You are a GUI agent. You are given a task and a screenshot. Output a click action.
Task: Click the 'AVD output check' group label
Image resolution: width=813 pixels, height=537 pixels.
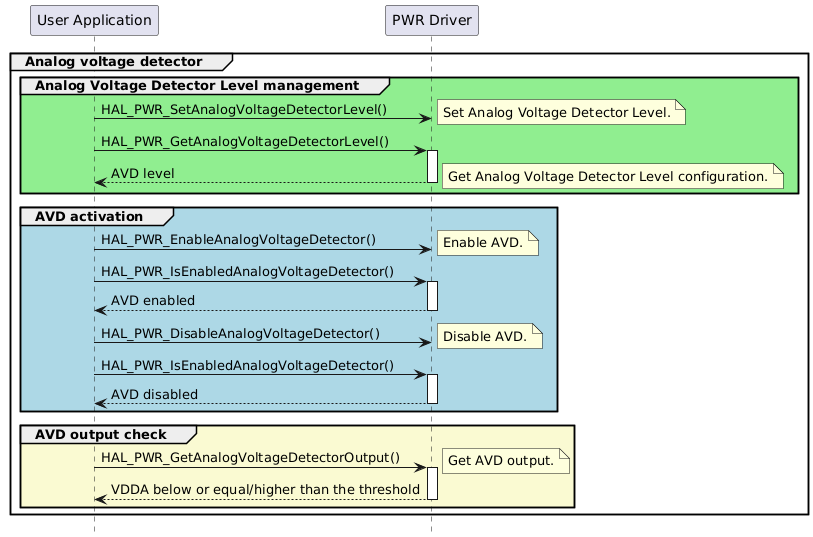coord(101,434)
